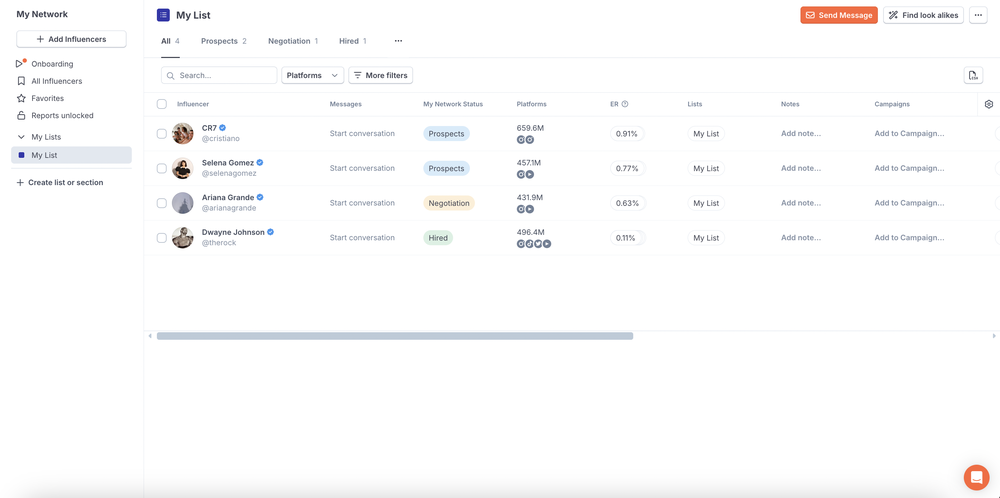
Task: Click Add Influencers
Action: [71, 39]
